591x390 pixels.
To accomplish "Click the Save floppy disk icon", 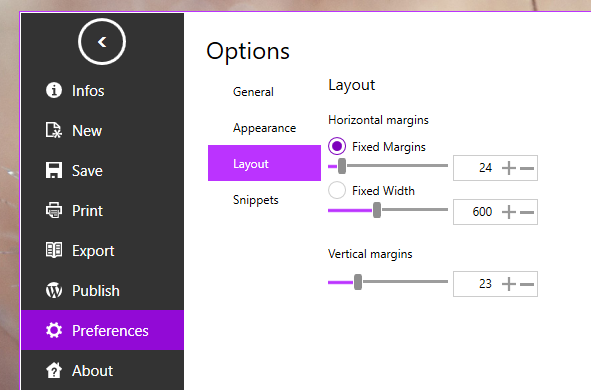I will coord(54,170).
